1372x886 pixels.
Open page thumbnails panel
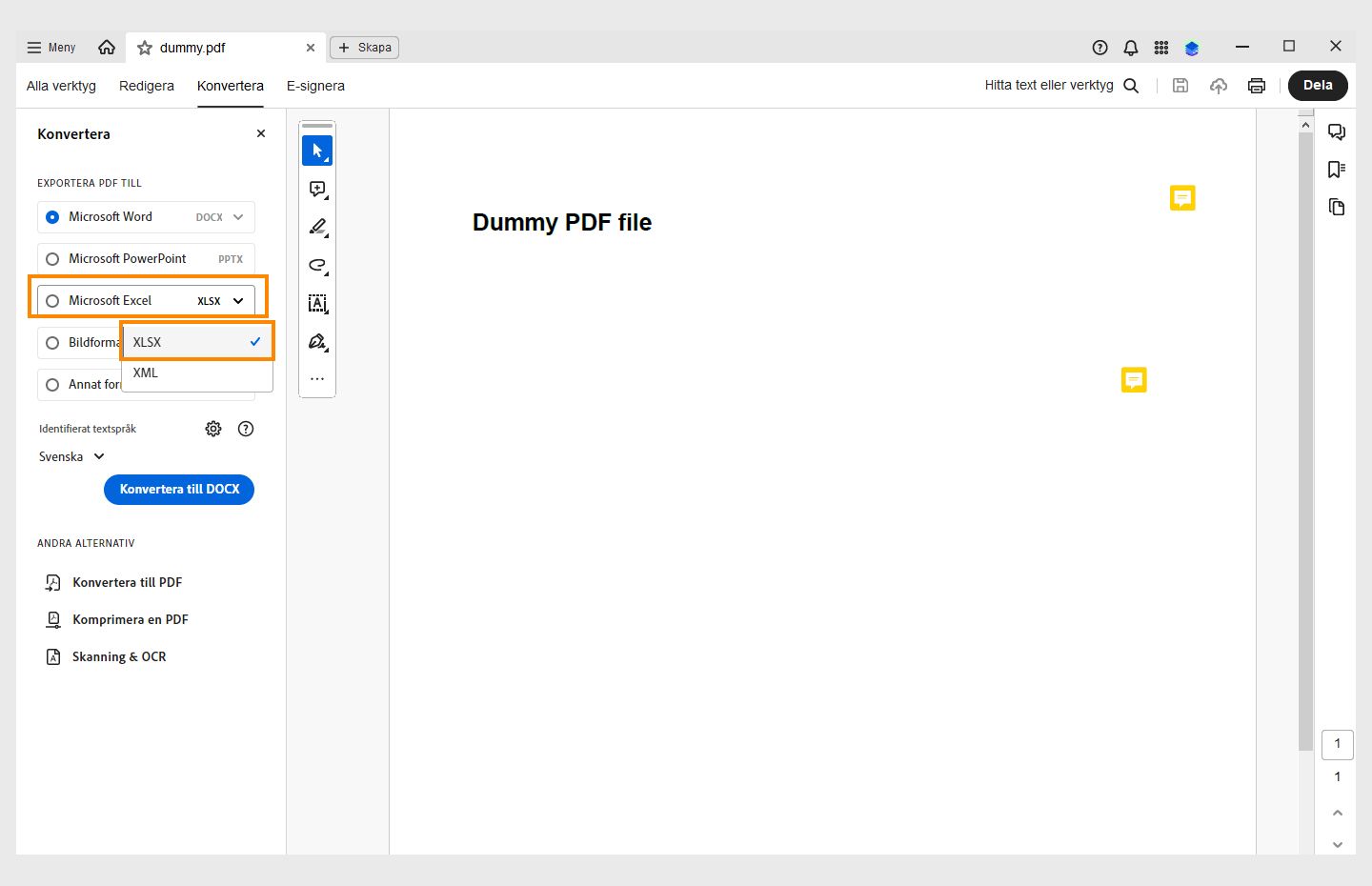[x=1336, y=206]
